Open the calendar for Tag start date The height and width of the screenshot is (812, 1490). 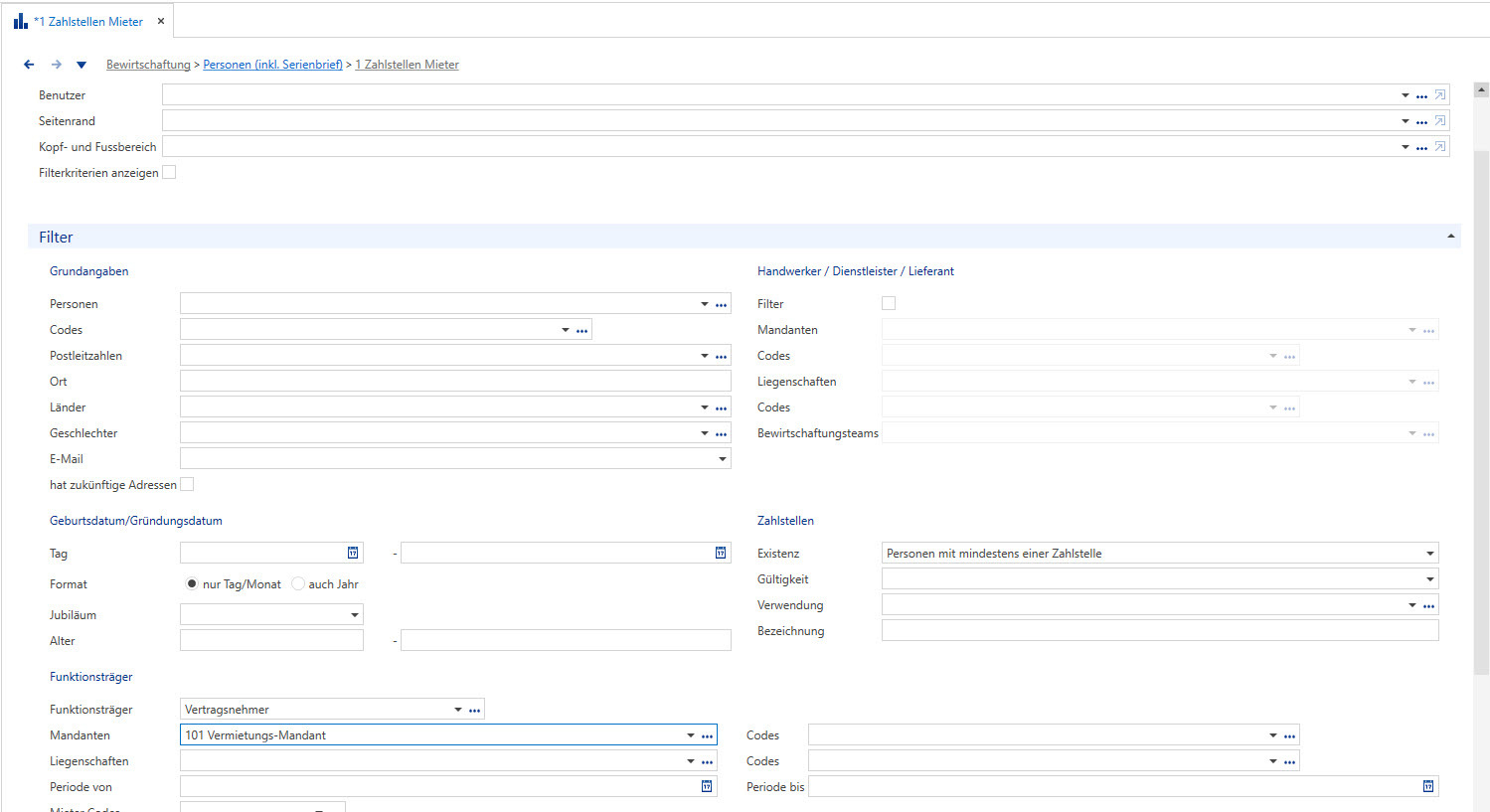(353, 553)
